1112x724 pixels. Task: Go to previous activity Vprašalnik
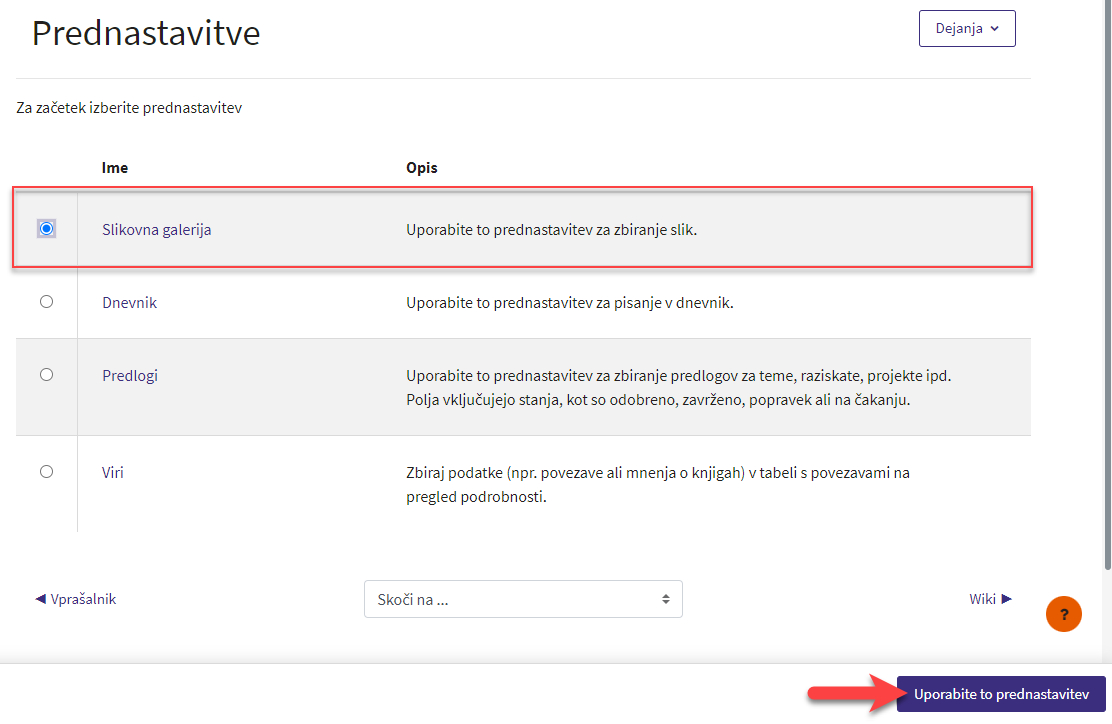pyautogui.click(x=76, y=599)
